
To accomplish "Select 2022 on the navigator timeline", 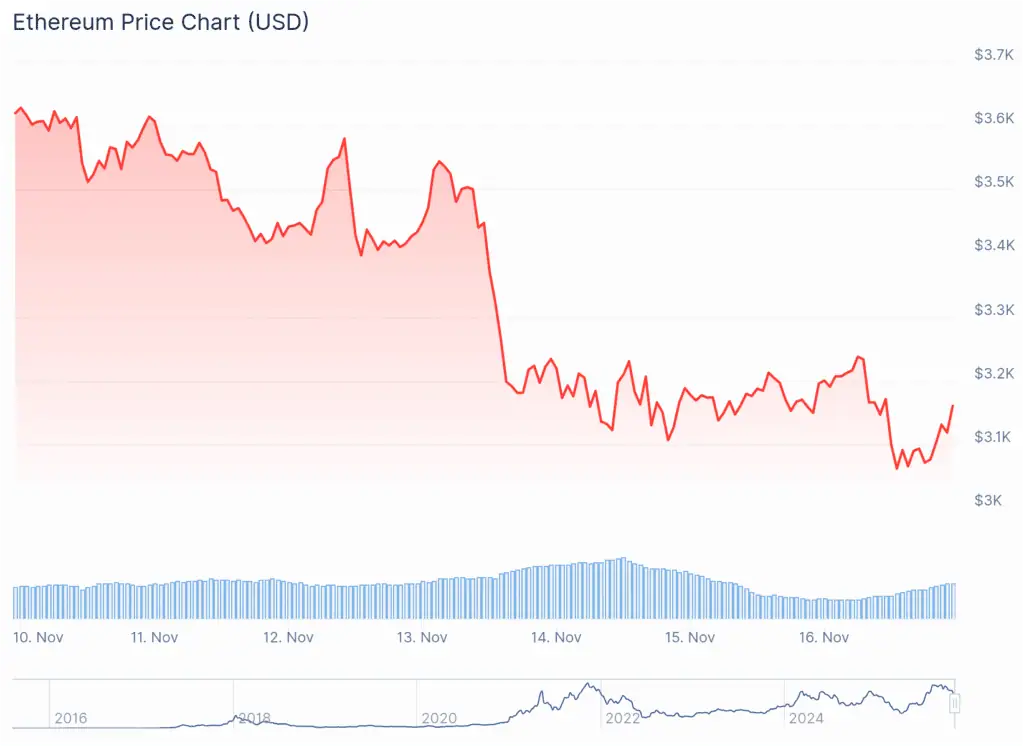I will tap(622, 718).
